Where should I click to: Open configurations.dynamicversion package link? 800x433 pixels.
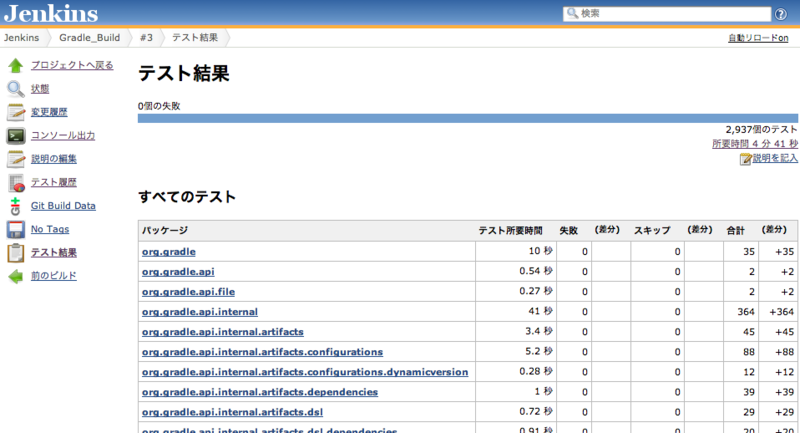click(305, 372)
